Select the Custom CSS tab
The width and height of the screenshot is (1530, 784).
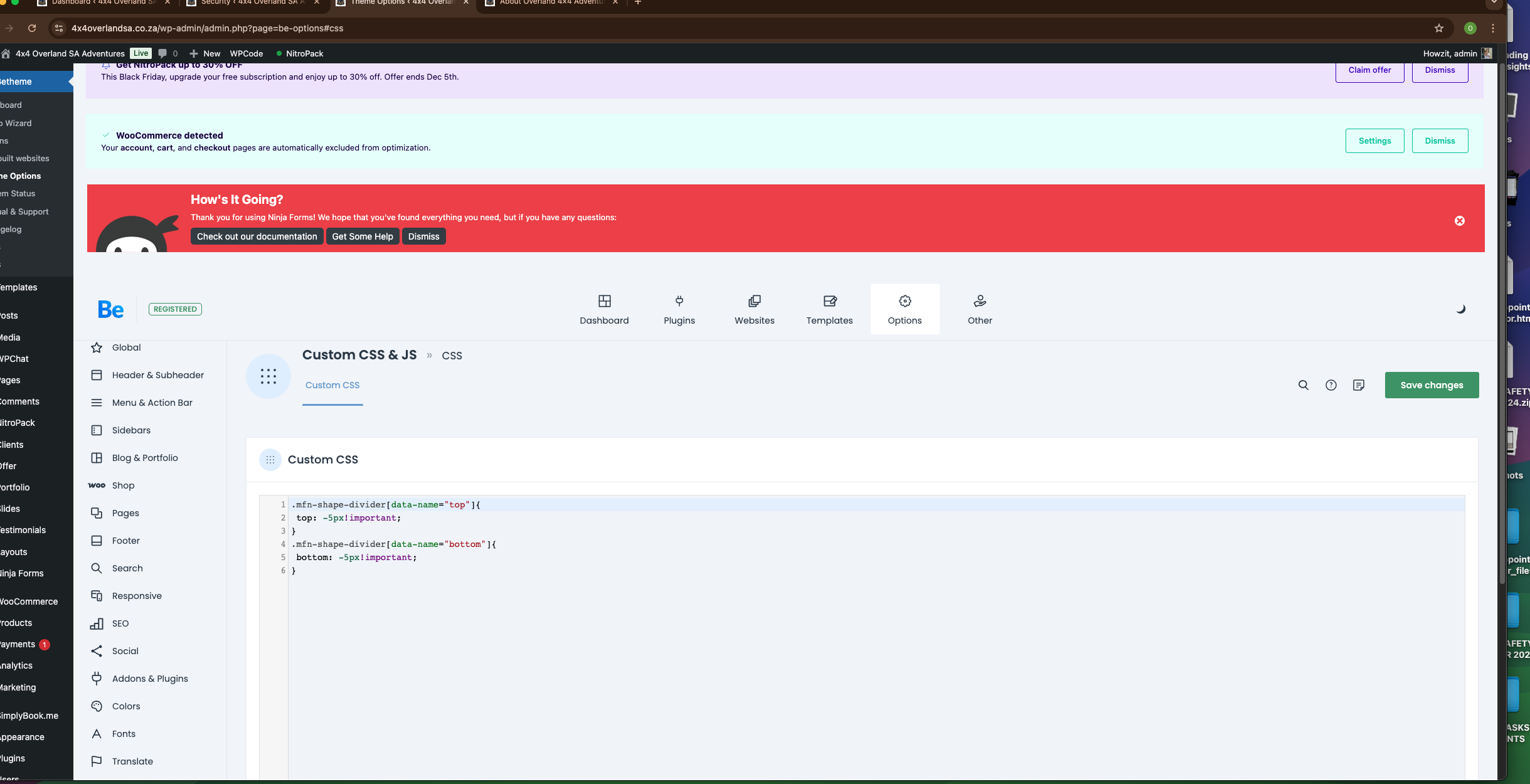click(x=332, y=385)
